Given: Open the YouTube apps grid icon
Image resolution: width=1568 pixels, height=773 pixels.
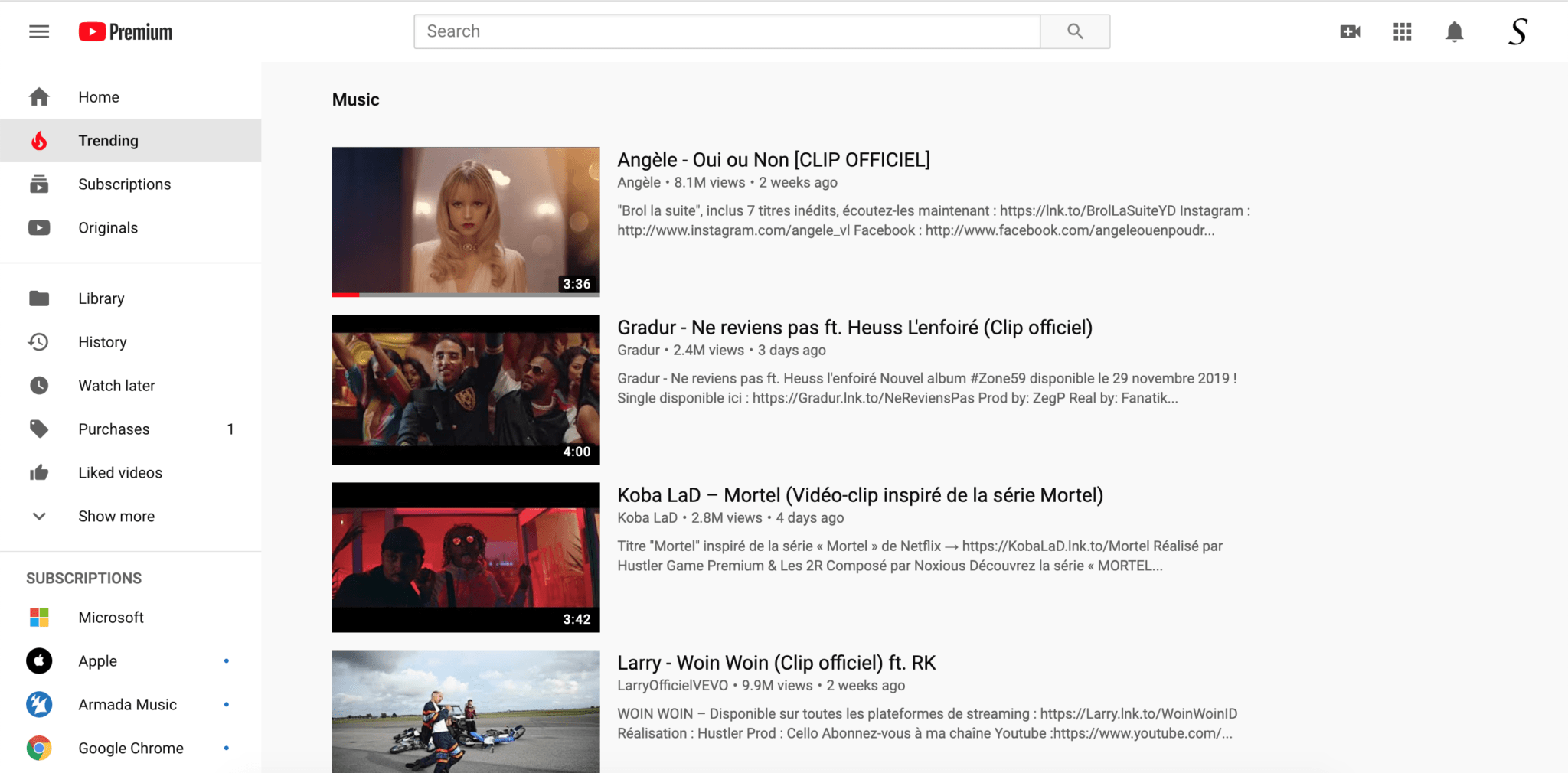Looking at the screenshot, I should [x=1402, y=31].
